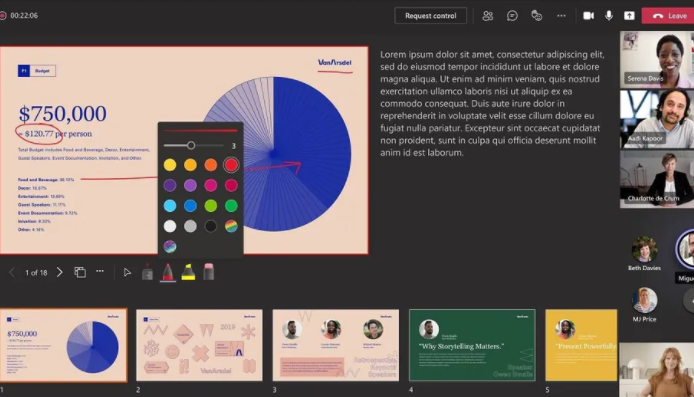Leave the meeting

(x=669, y=15)
